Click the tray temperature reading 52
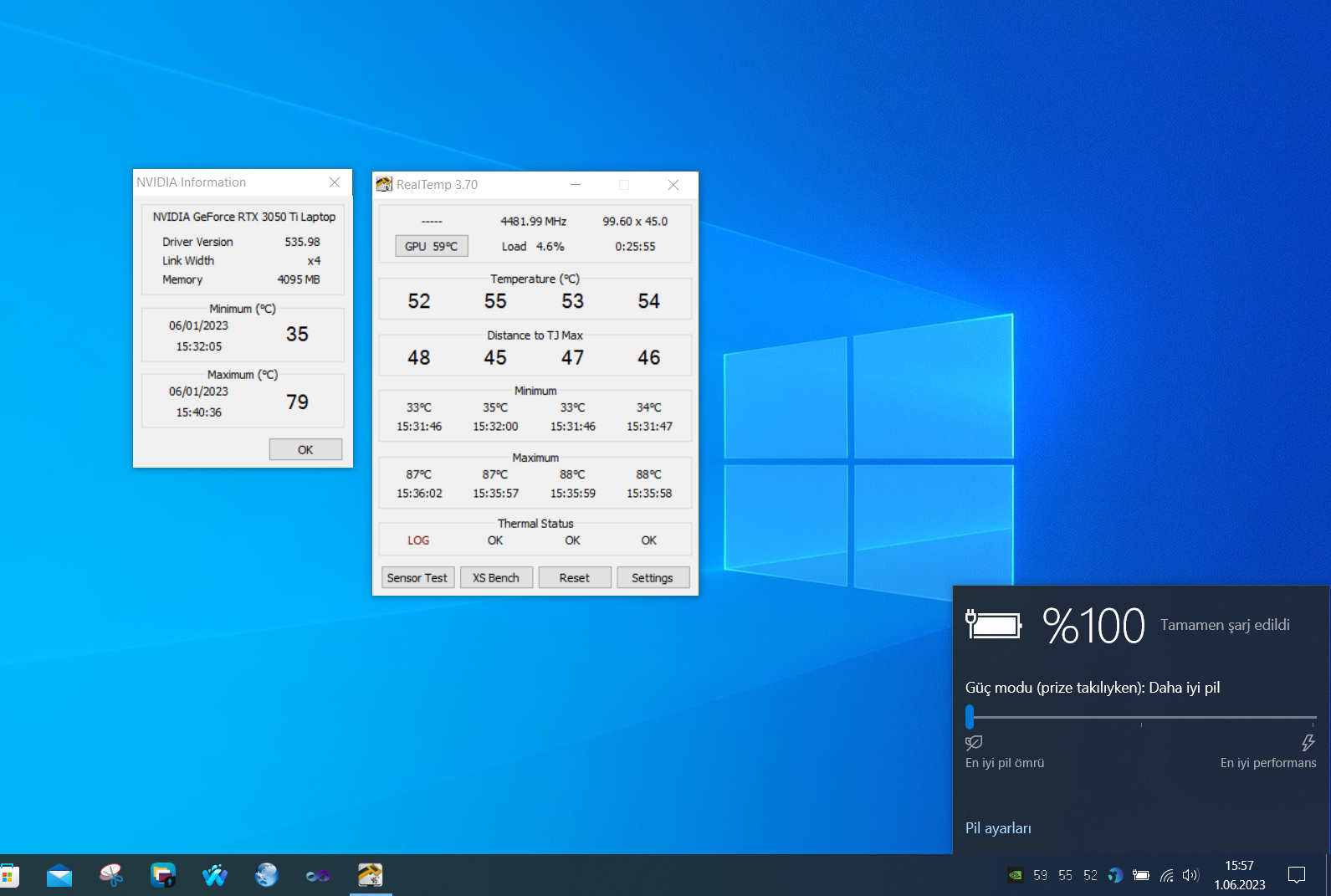1331x896 pixels. (1090, 876)
